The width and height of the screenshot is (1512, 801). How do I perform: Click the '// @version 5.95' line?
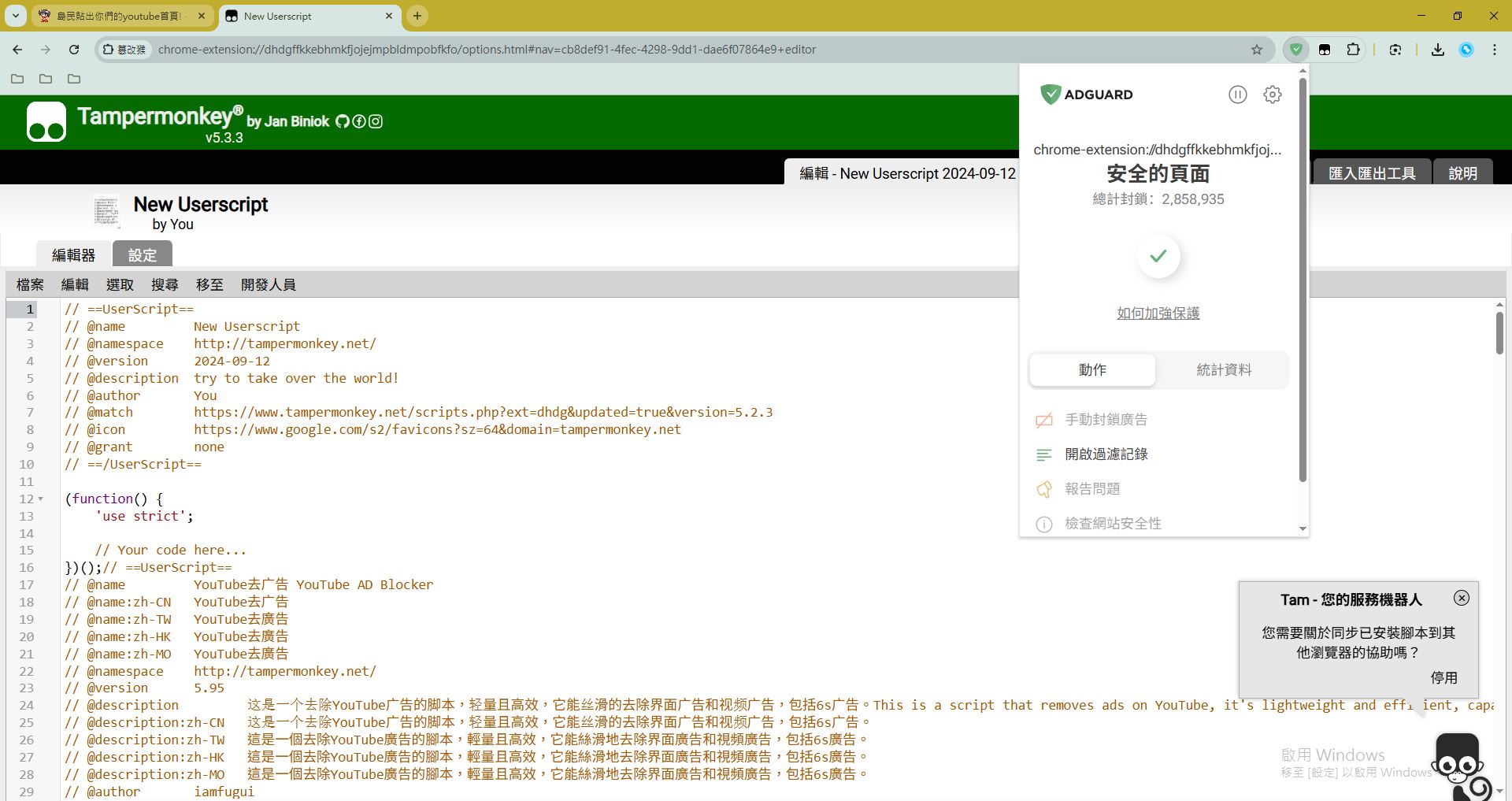[144, 688]
